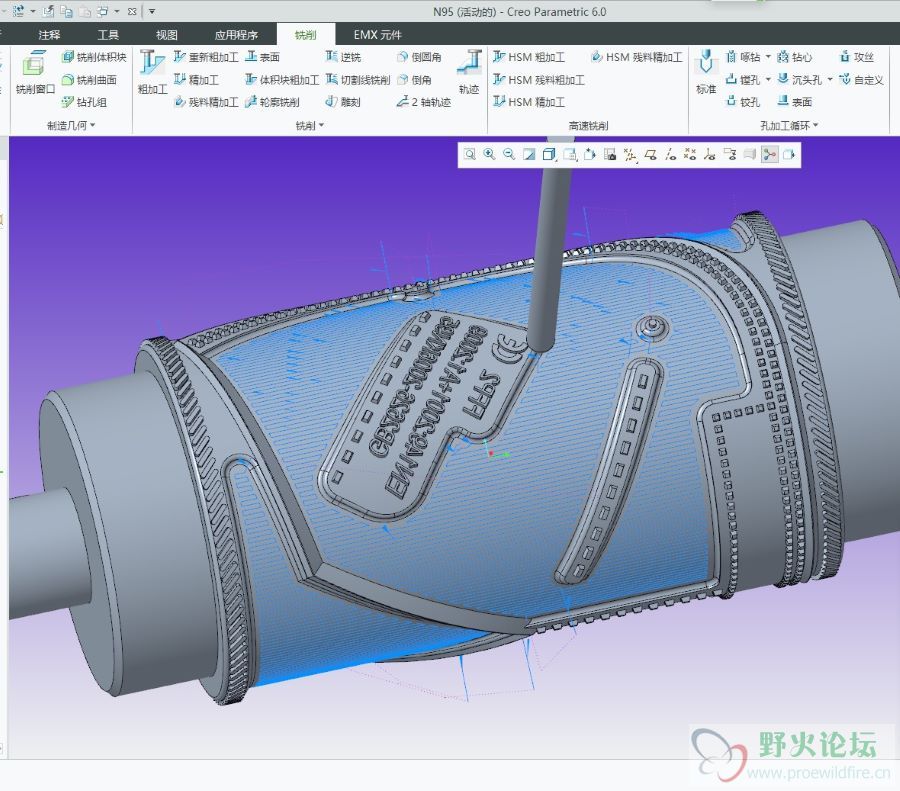The image size is (900, 791).
Task: Select the 逆铣 milling tool
Action: coord(343,57)
